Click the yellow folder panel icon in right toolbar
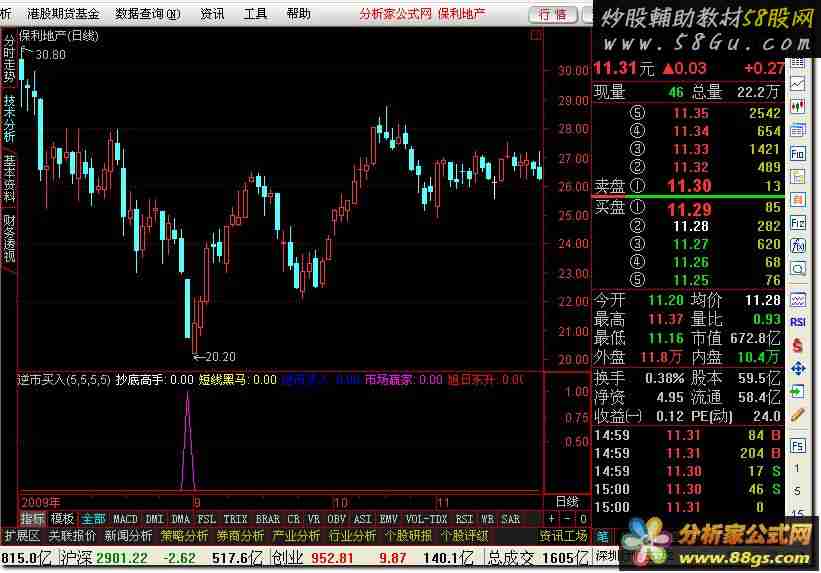Viewport: 821px width, 573px height. pyautogui.click(x=798, y=177)
